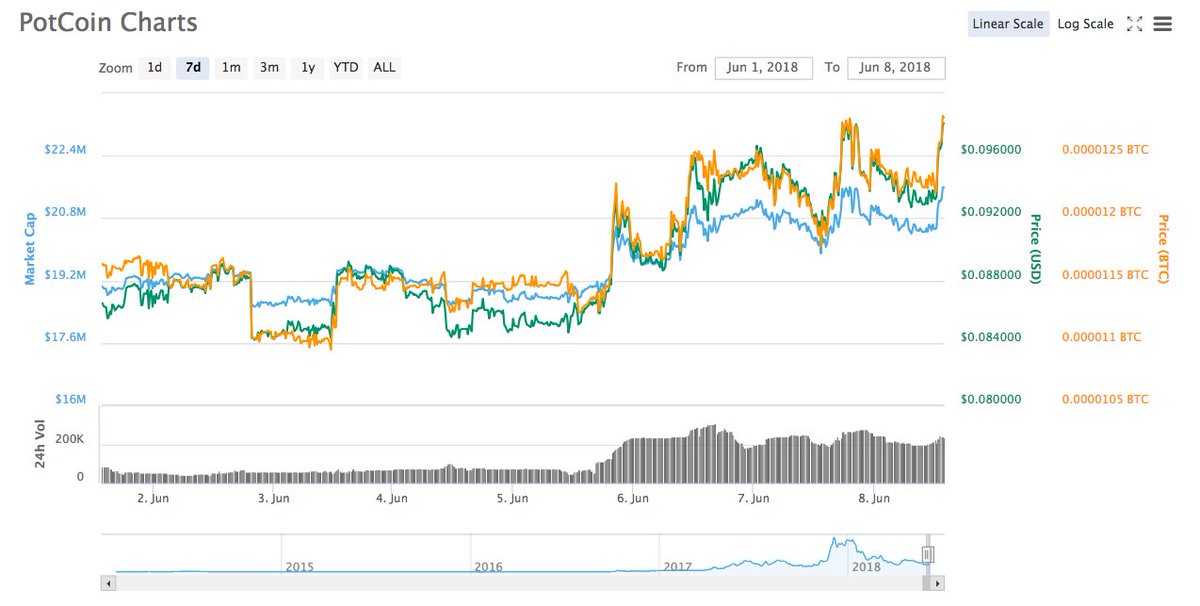The image size is (1200, 606).
Task: Click the $16M market cap label
Action: (69, 399)
